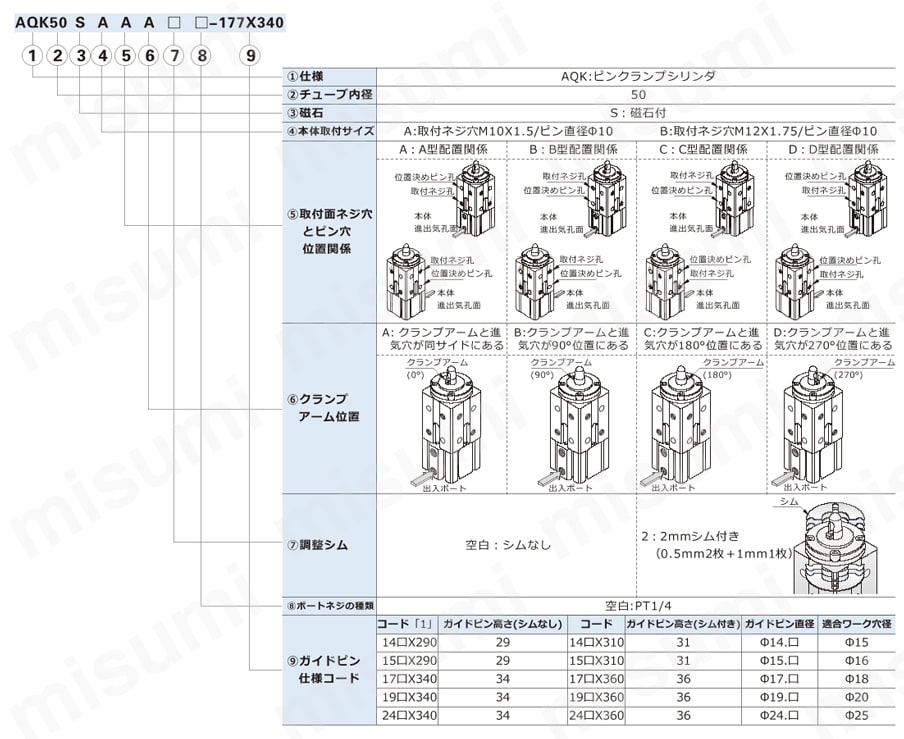Screen dimensions: 904x739
Task: Click the 24口X340 code cell
Action: coord(409,715)
